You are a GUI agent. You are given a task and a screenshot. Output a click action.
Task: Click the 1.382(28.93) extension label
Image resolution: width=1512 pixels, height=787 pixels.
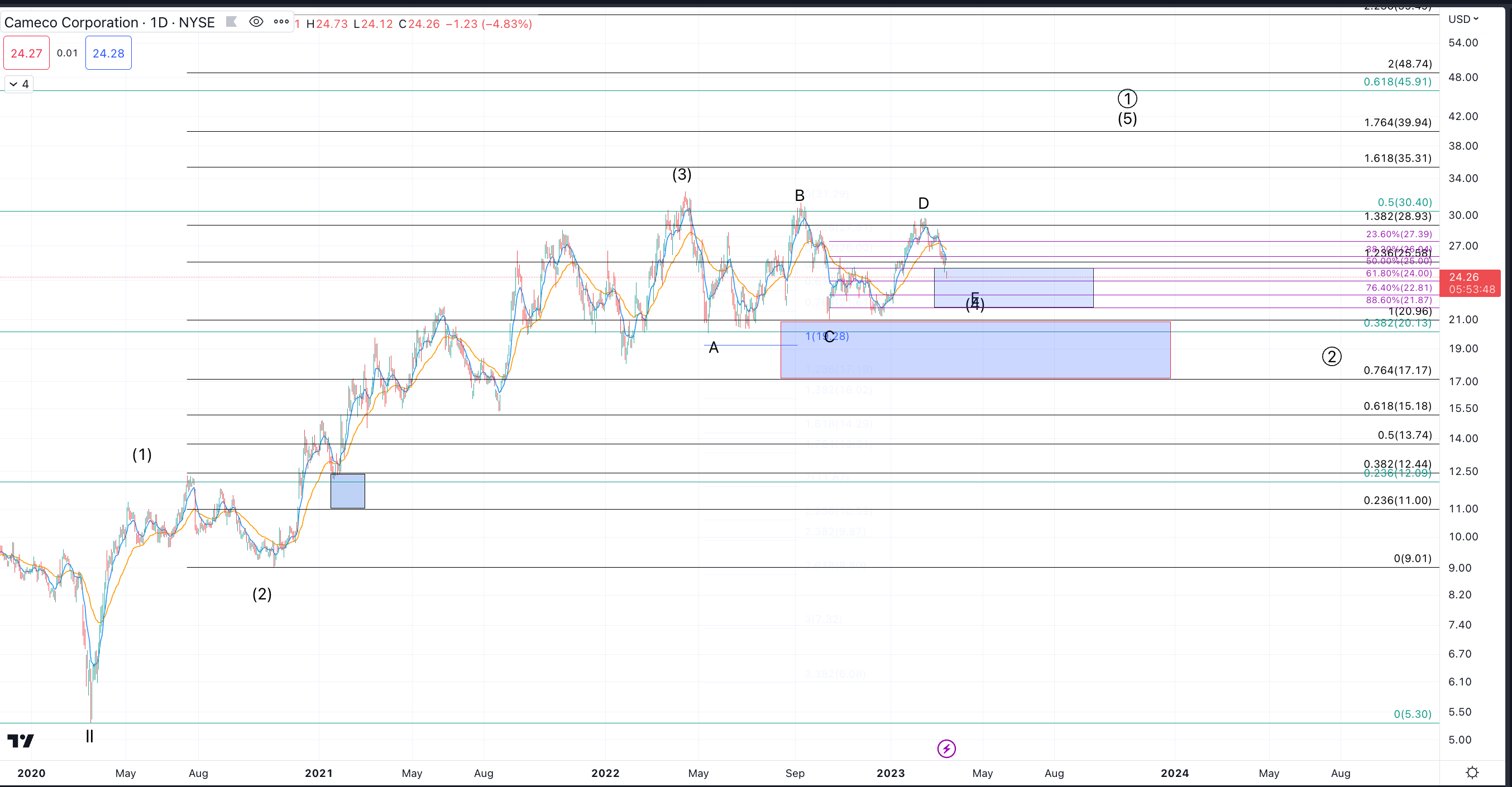pos(1397,217)
